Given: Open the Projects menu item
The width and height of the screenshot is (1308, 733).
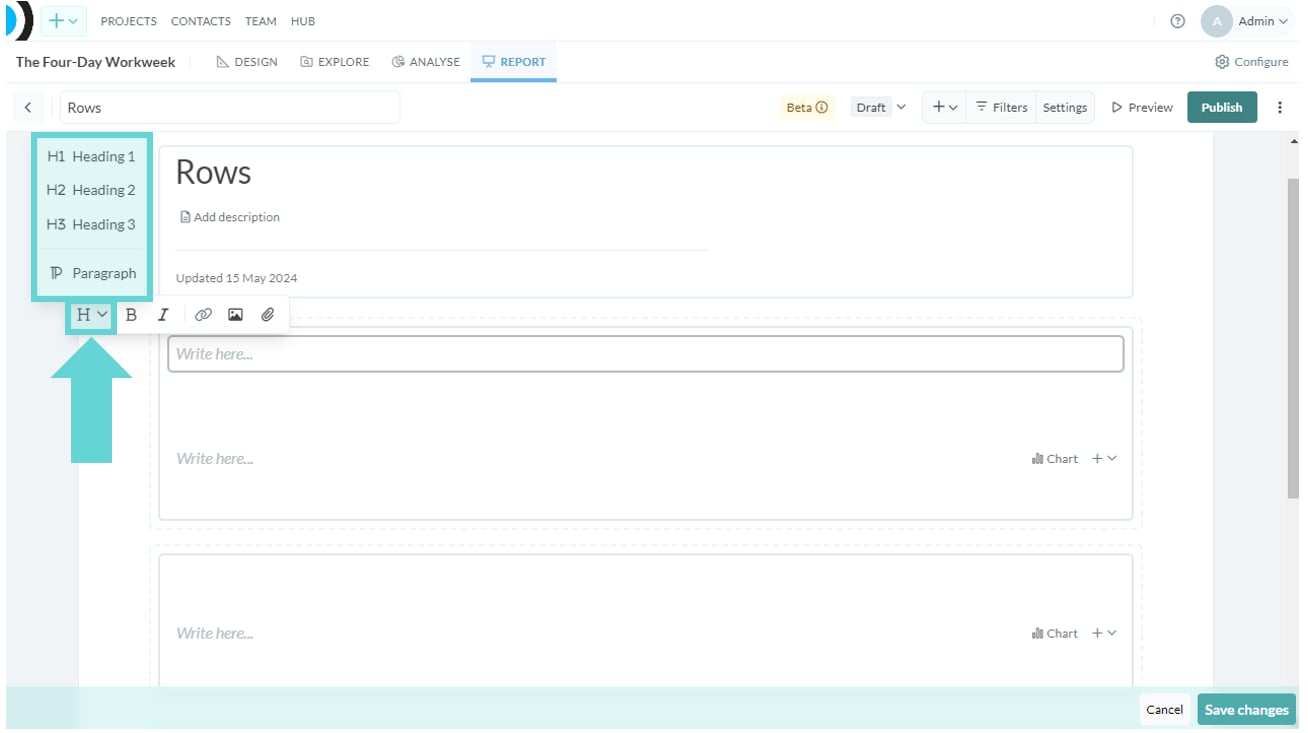Looking at the screenshot, I should click(x=129, y=21).
